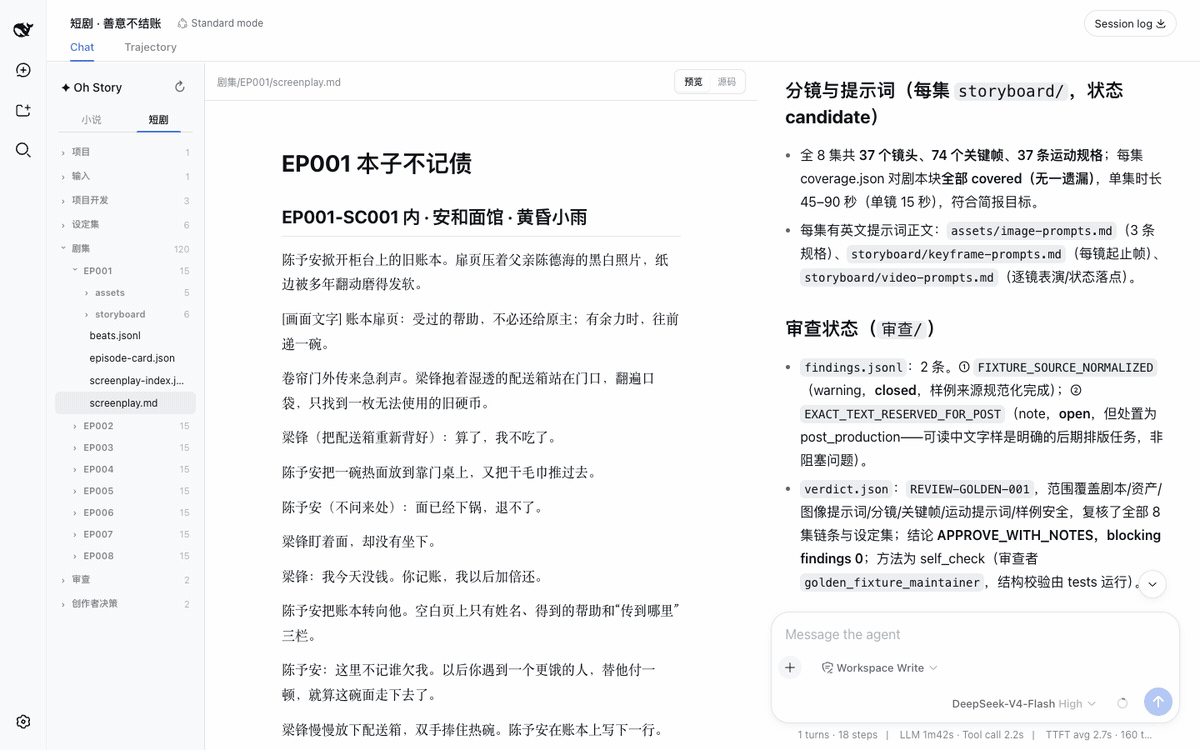Click the add attachment plus button
This screenshot has width=1200, height=750.
coord(790,667)
